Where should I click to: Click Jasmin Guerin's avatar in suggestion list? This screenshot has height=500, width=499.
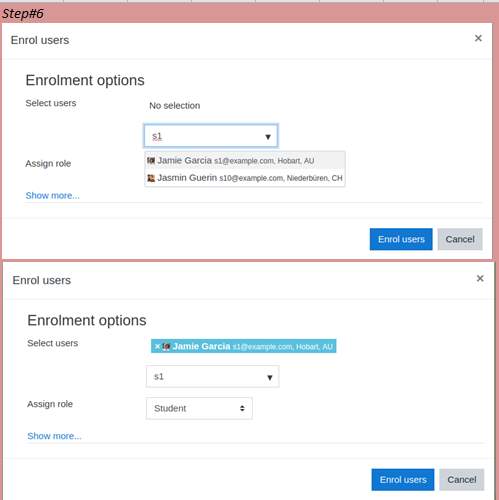(151, 178)
